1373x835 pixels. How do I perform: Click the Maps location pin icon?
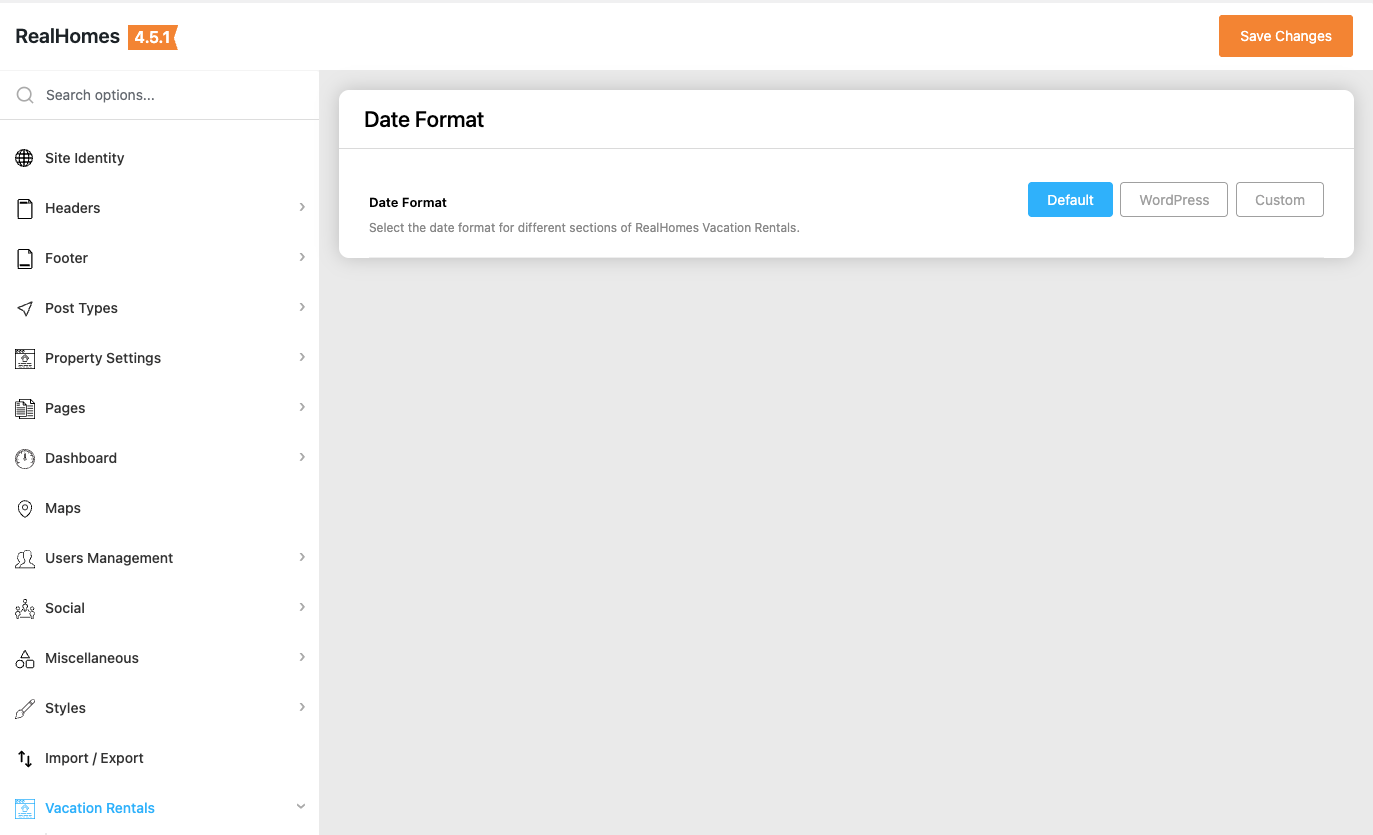tap(24, 508)
